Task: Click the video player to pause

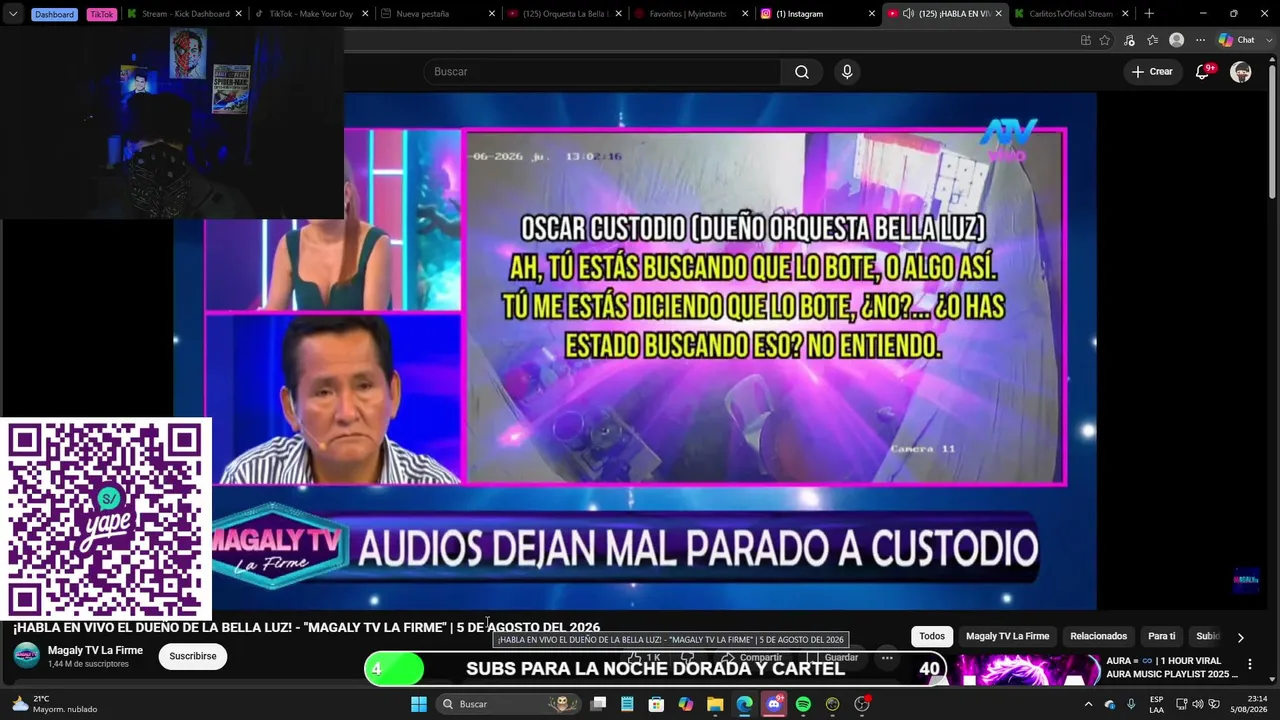Action: tap(635, 351)
